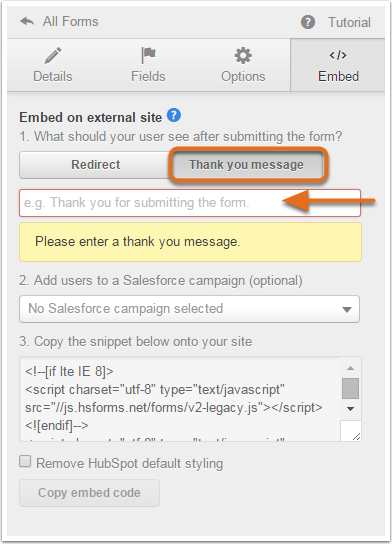The image size is (392, 544).
Task: Click the snippet box scroll down arrow
Action: tap(350, 409)
